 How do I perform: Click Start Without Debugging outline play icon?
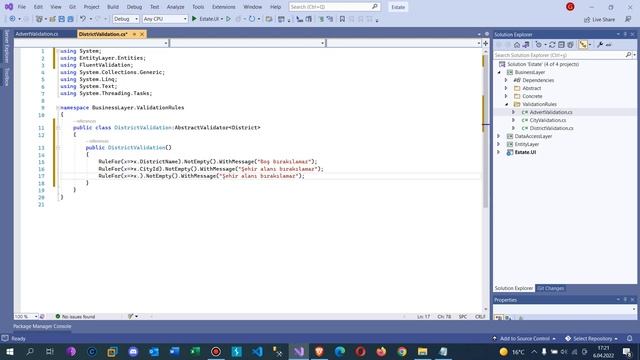[x=229, y=19]
